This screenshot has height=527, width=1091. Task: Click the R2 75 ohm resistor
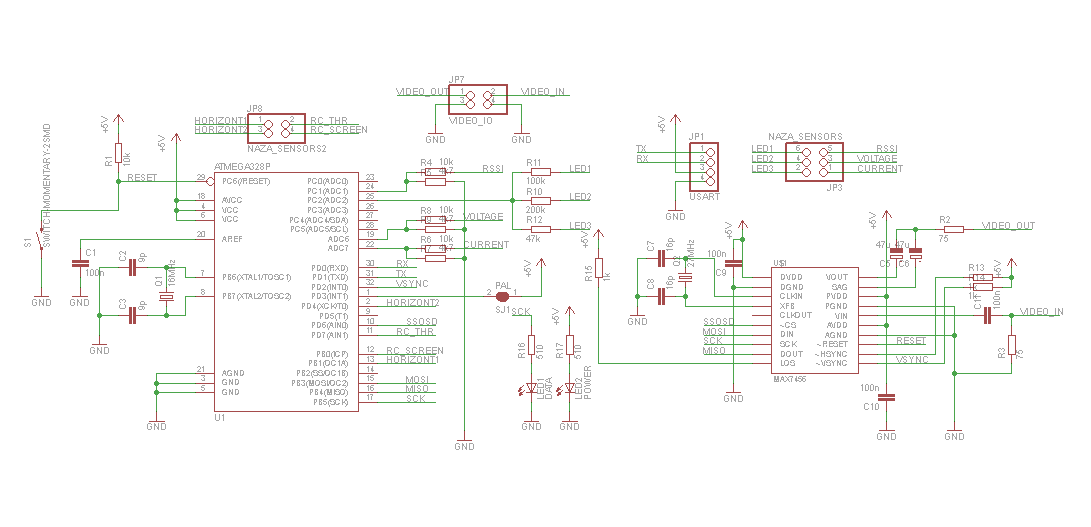tap(953, 229)
